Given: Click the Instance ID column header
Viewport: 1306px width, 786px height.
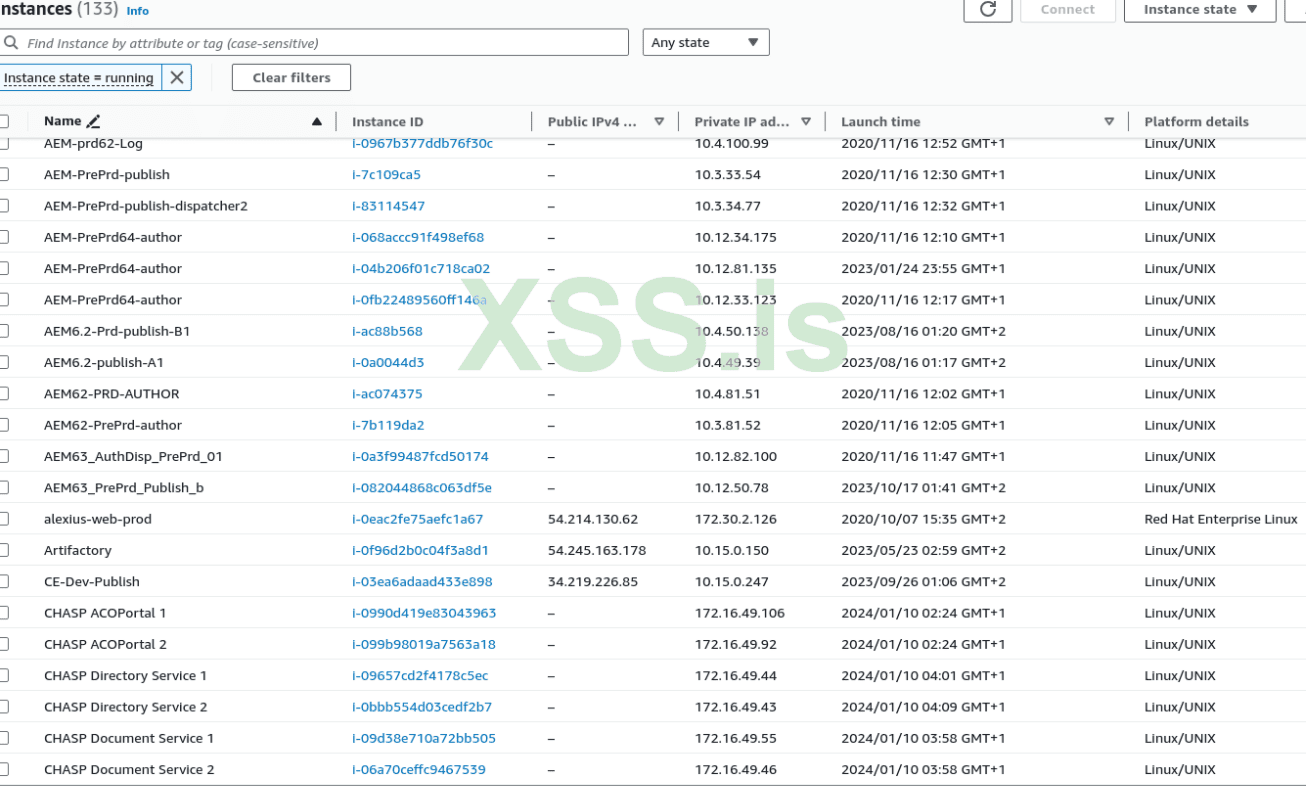Looking at the screenshot, I should [388, 122].
